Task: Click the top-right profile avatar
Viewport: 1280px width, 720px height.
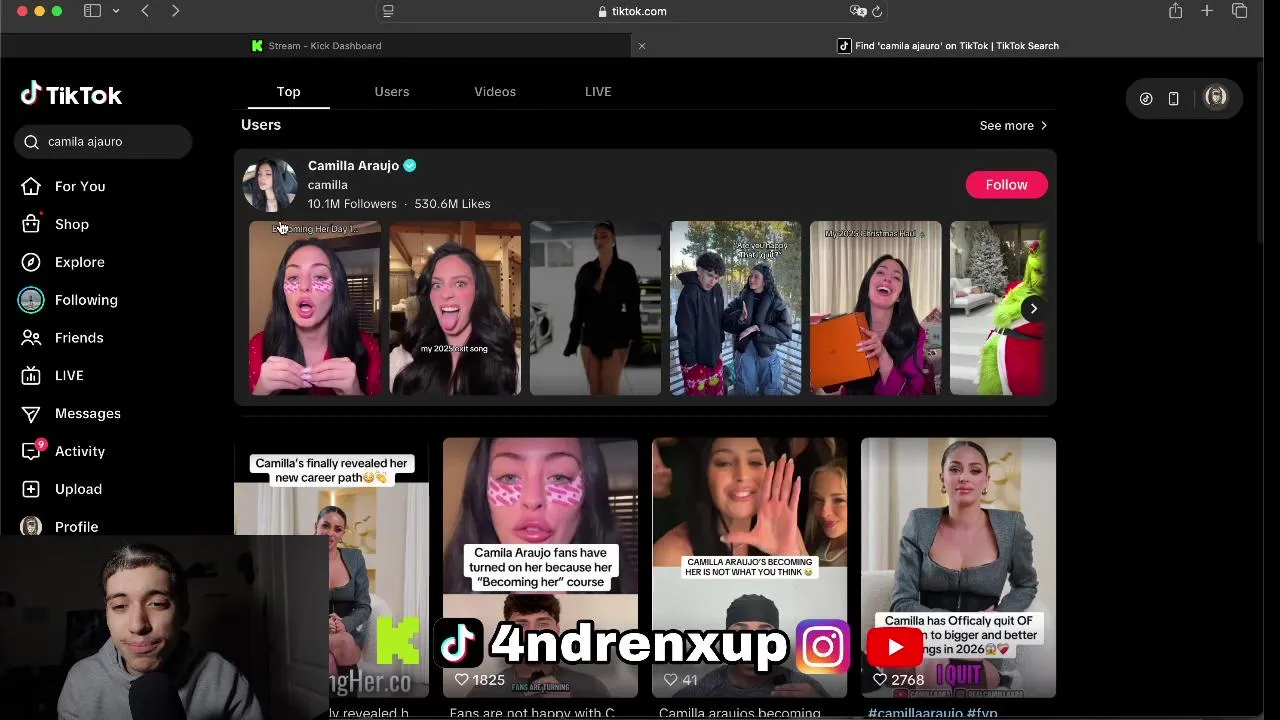Action: coord(1215,97)
